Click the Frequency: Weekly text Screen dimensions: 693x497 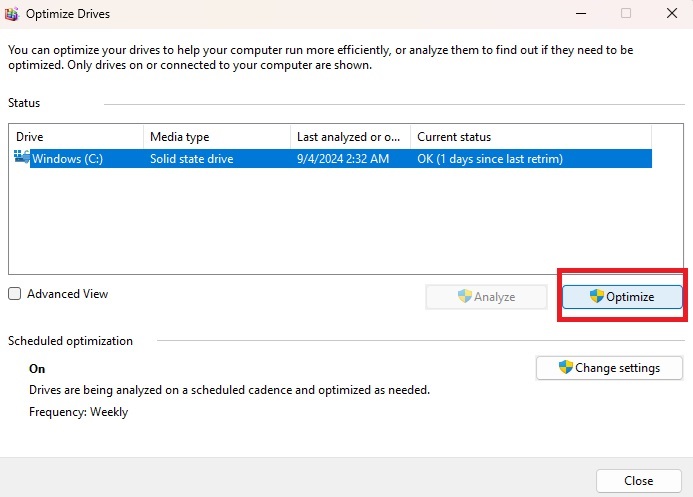pyautogui.click(x=79, y=412)
